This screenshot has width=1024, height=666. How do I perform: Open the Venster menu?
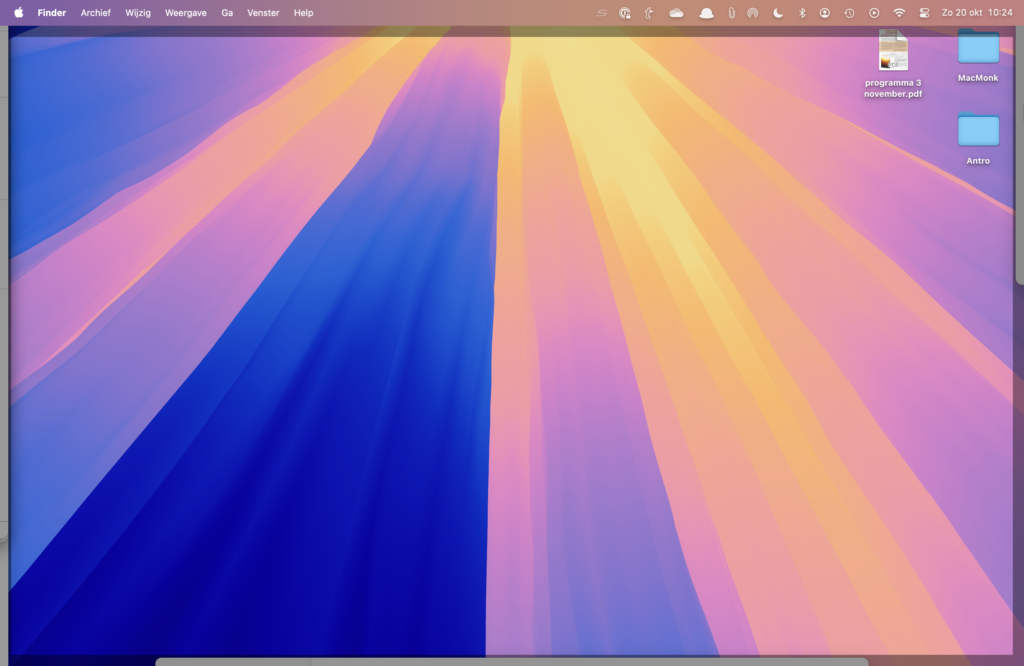263,13
